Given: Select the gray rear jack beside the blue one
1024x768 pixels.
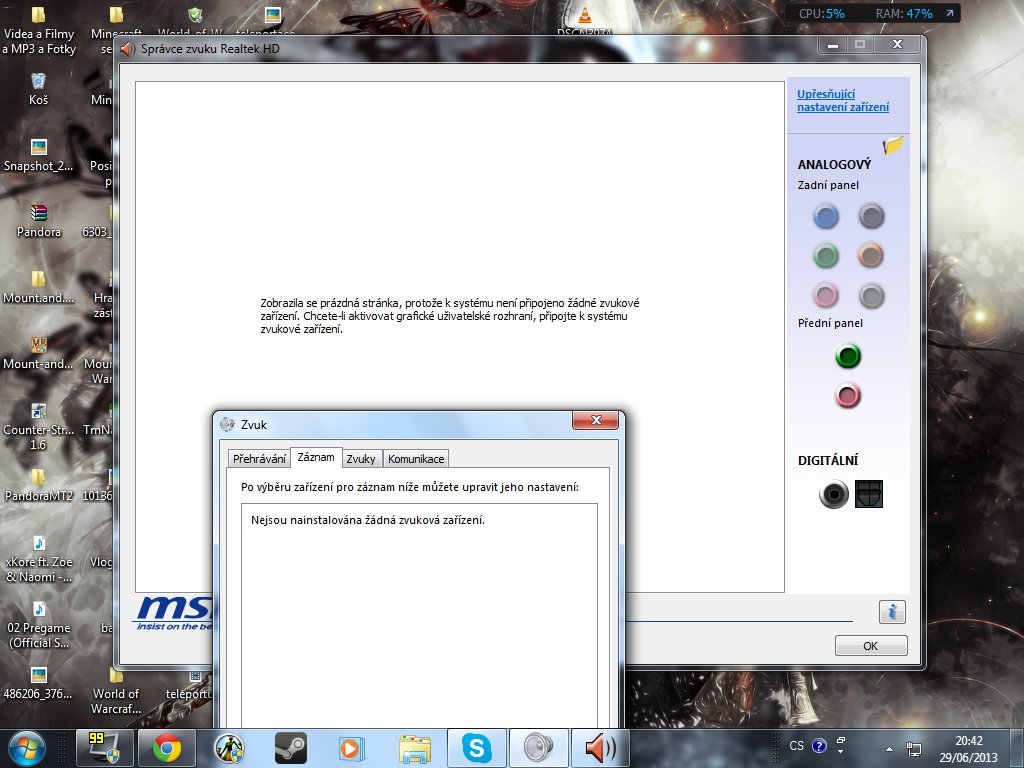Looking at the screenshot, I should [871, 216].
